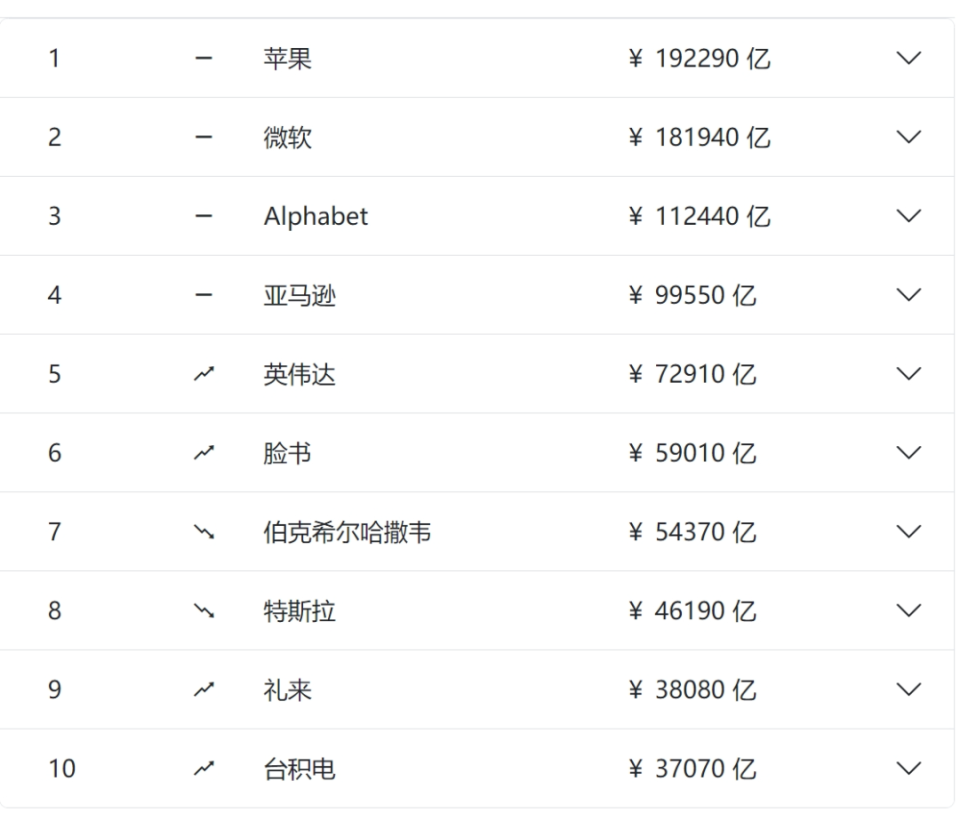This screenshot has height=821, width=960.
Task: Click the upward trend icon for 英伟达
Action: pos(204,373)
